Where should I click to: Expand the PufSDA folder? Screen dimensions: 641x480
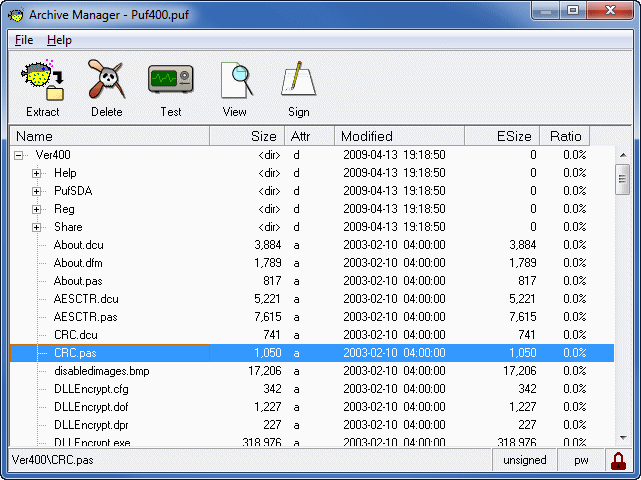37,191
